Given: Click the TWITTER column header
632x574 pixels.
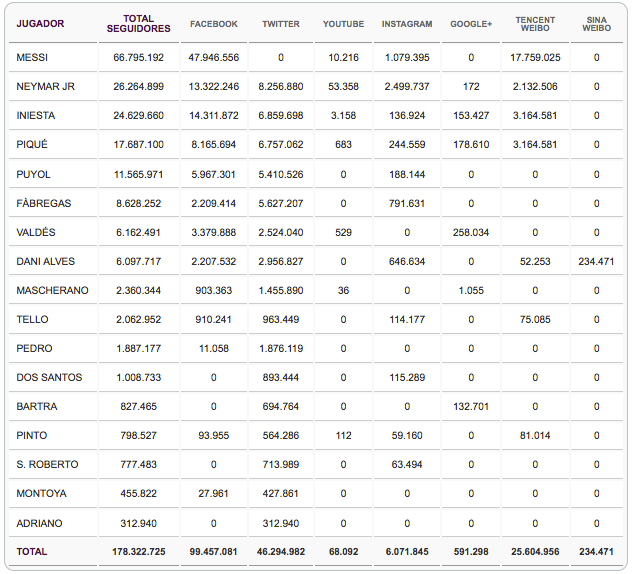Looking at the screenshot, I should tap(280, 24).
